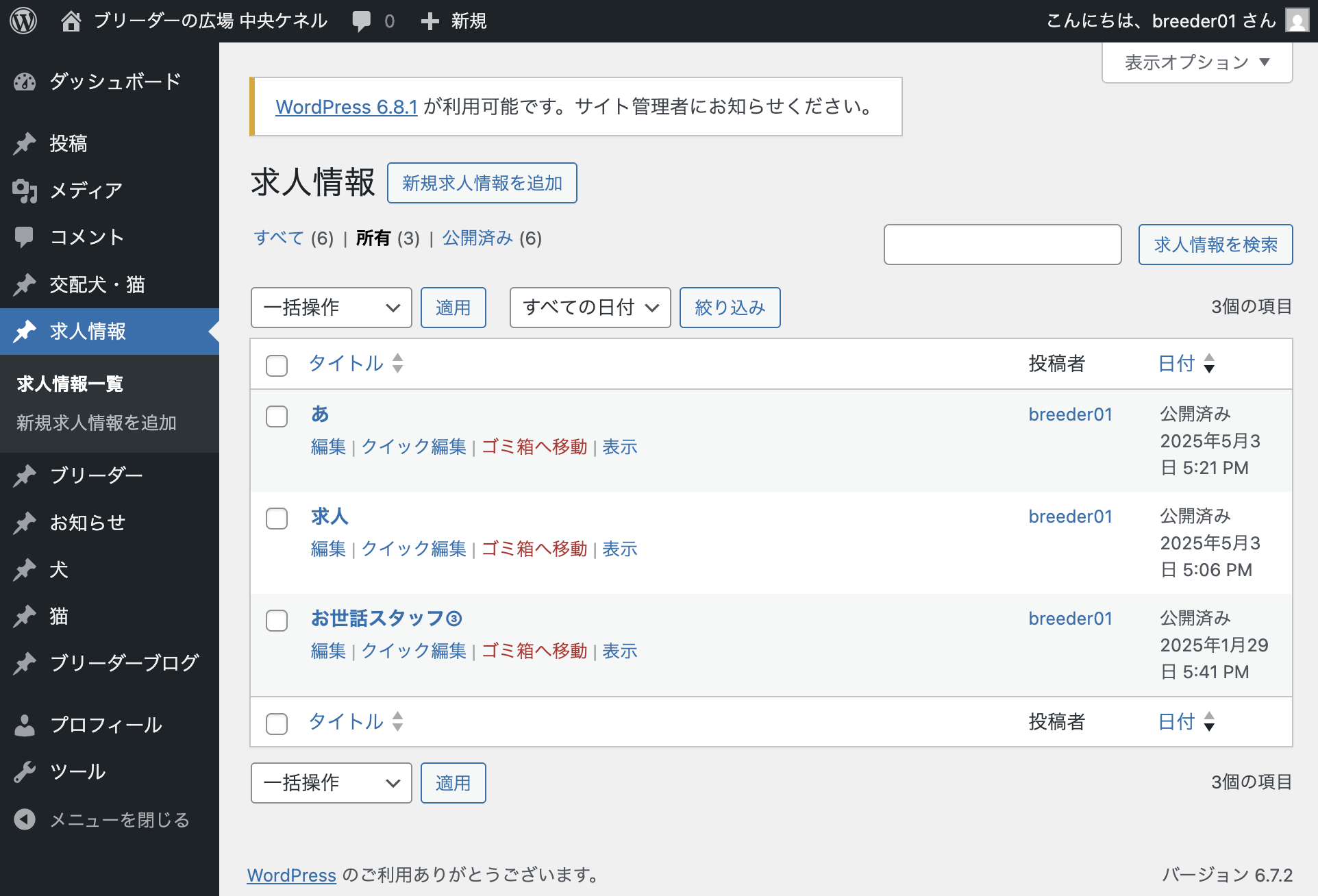Click breeder01 author link in 求人 row
This screenshot has height=896, width=1318.
(1071, 517)
